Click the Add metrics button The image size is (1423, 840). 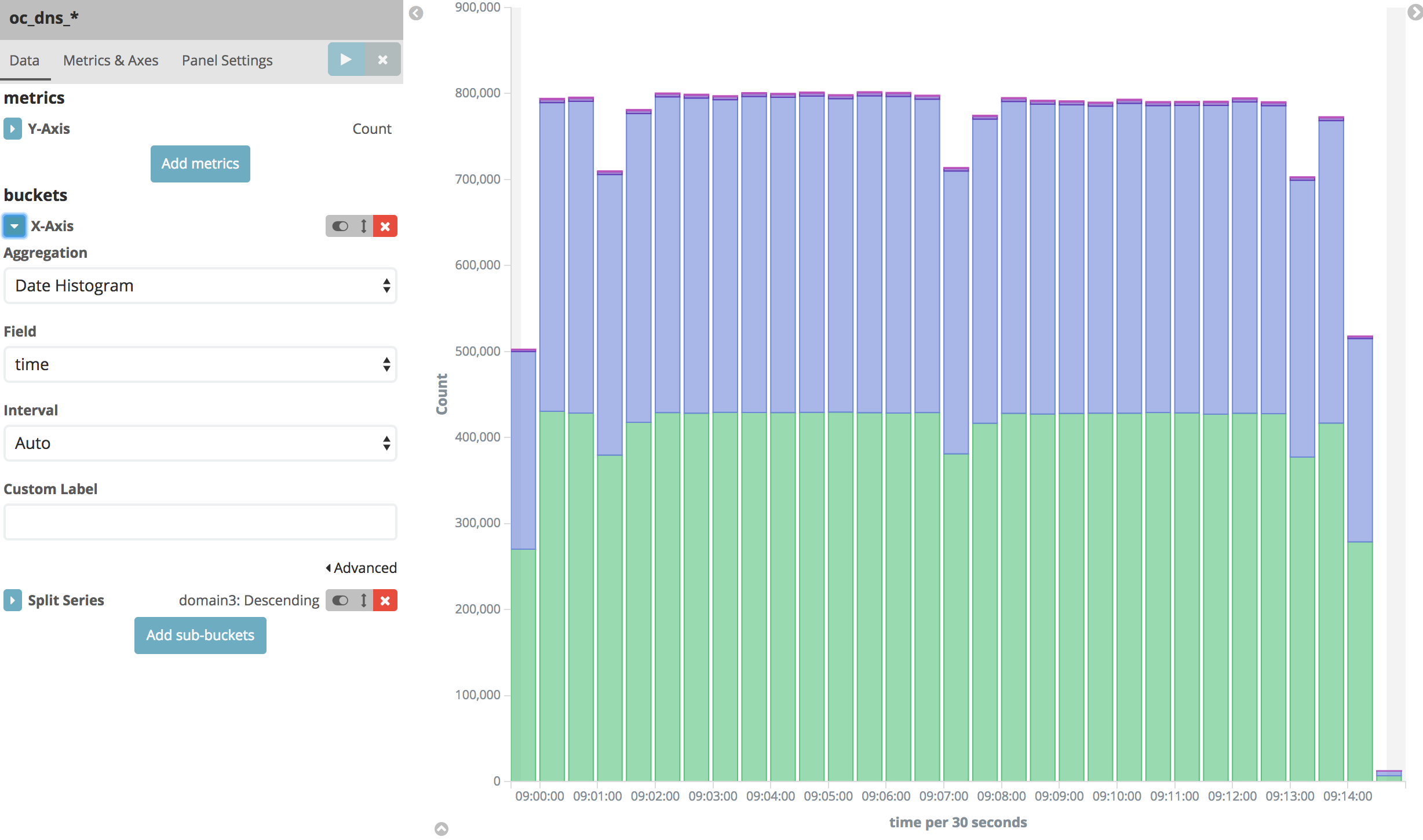(x=200, y=163)
